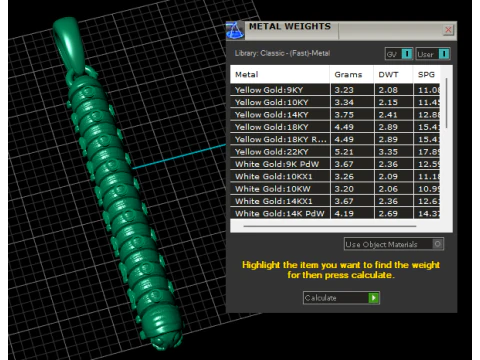The height and width of the screenshot is (360, 480).
Task: Enable Use Object Materials option
Action: (394, 244)
